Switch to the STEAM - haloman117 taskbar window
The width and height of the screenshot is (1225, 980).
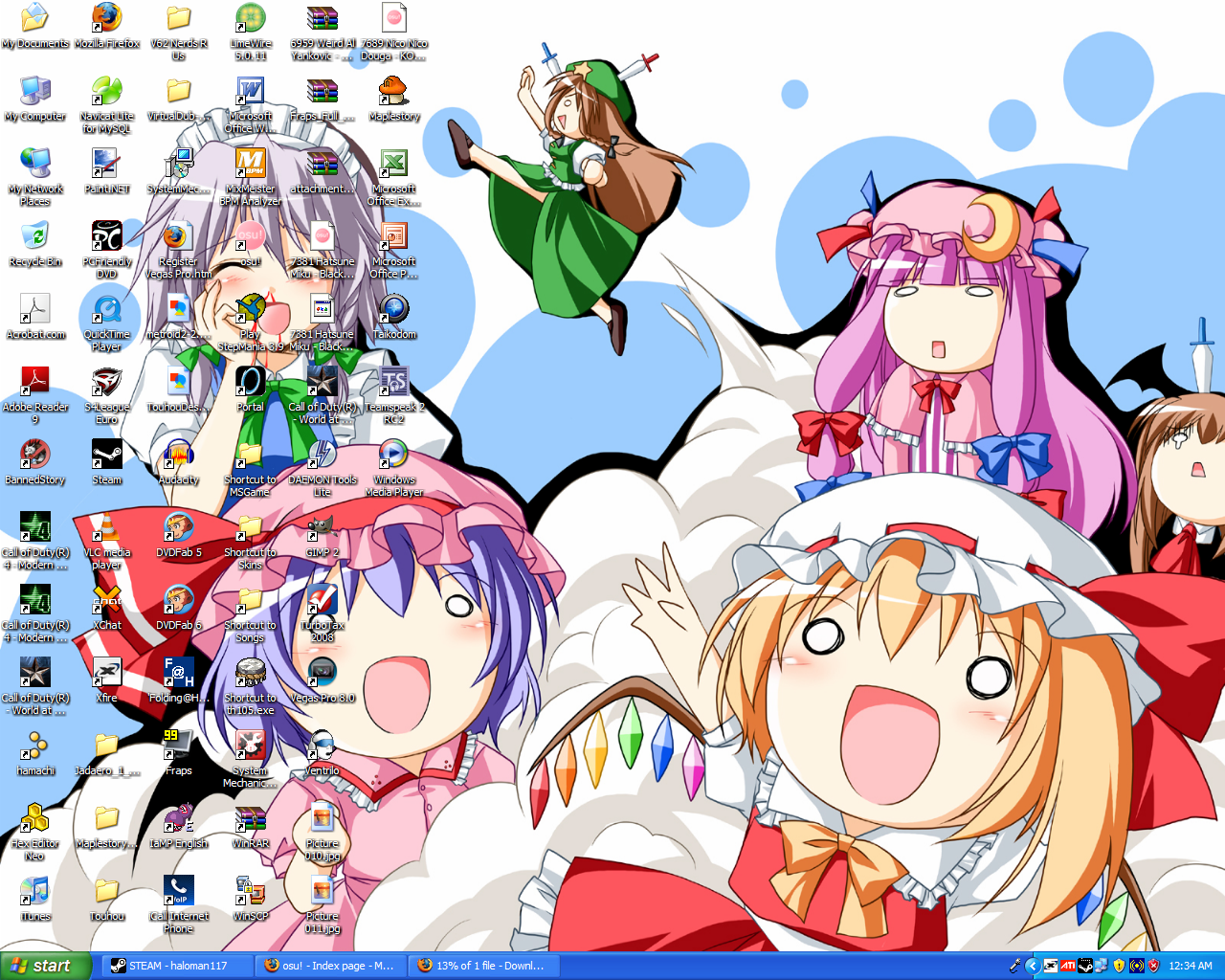[178, 966]
